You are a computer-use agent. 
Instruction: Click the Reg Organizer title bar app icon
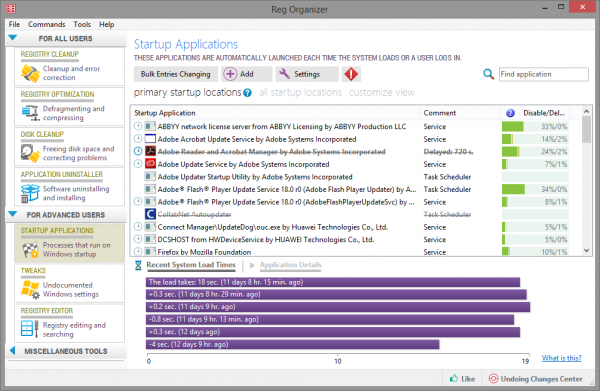11,8
